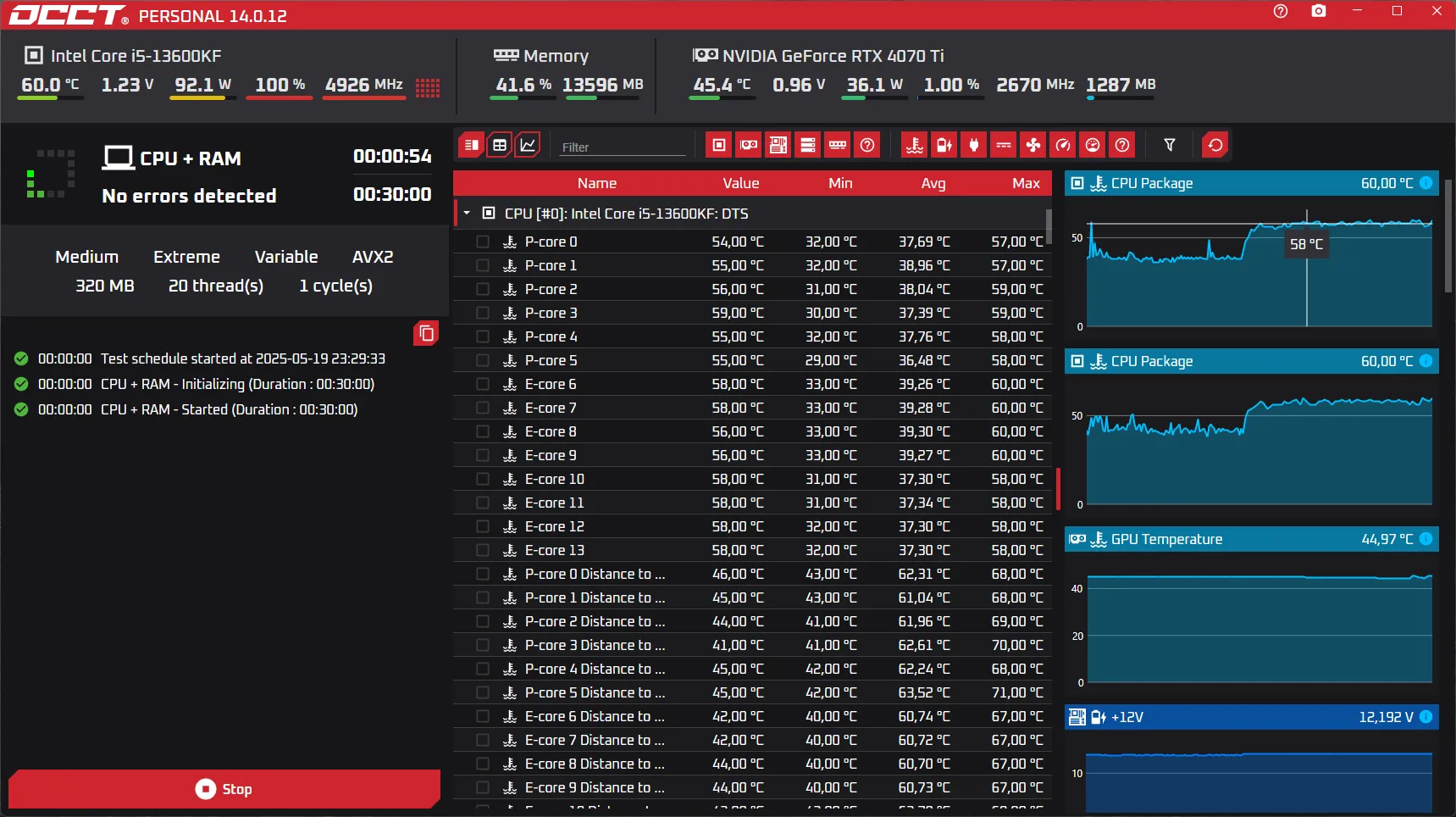Select the motherboard sensors category icon
This screenshot has height=817, width=1456.
click(778, 145)
